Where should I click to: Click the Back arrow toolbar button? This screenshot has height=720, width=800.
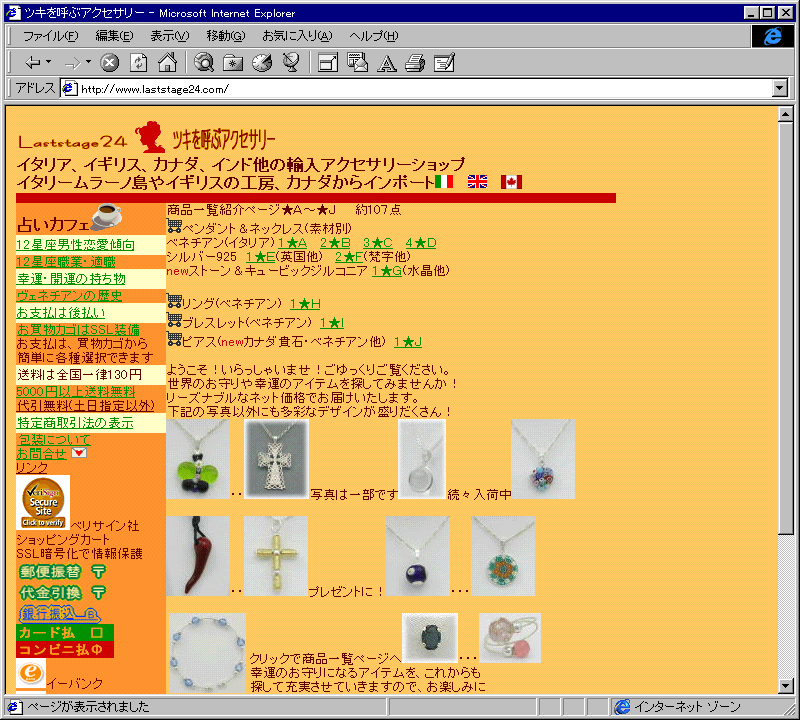pyautogui.click(x=33, y=63)
